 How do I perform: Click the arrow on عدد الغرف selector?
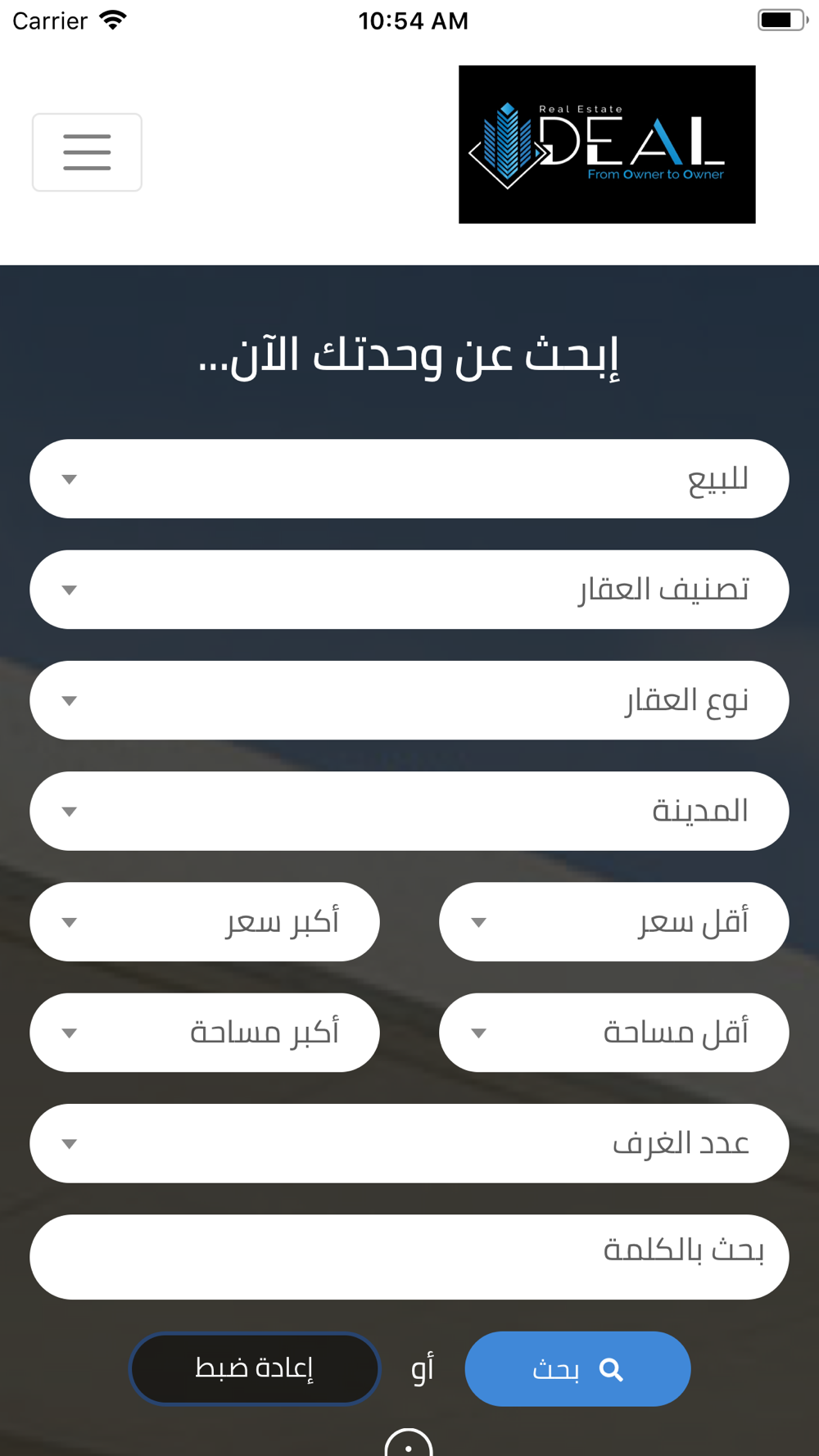70,1144
